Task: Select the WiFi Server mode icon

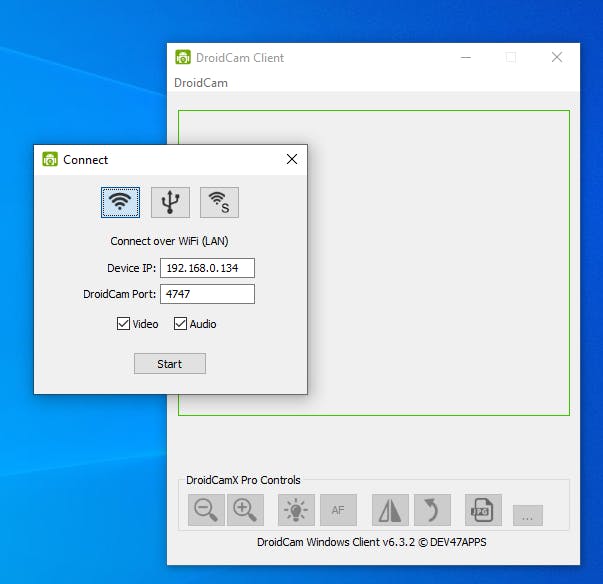Action: click(x=219, y=202)
